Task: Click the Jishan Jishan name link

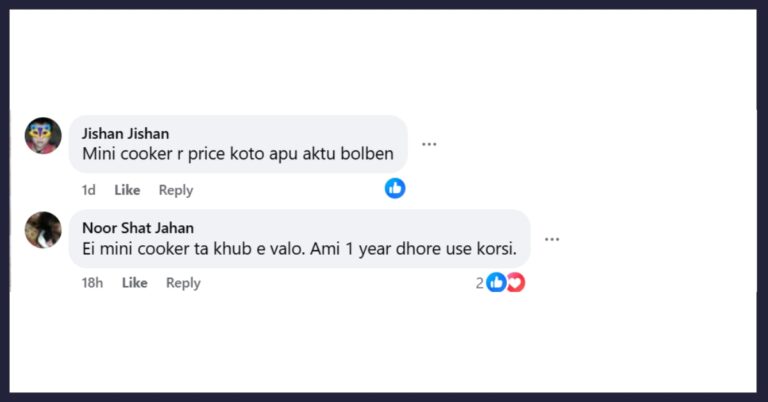Action: tap(125, 133)
